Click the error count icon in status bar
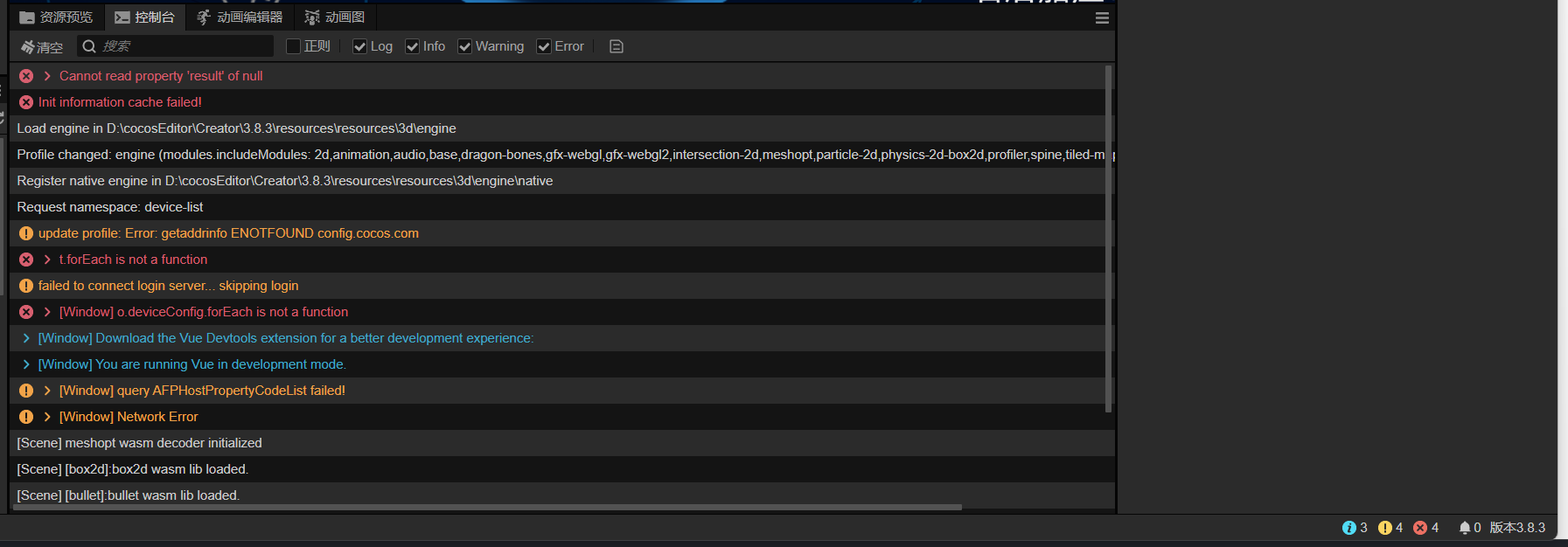The width and height of the screenshot is (1568, 547). click(x=1420, y=528)
